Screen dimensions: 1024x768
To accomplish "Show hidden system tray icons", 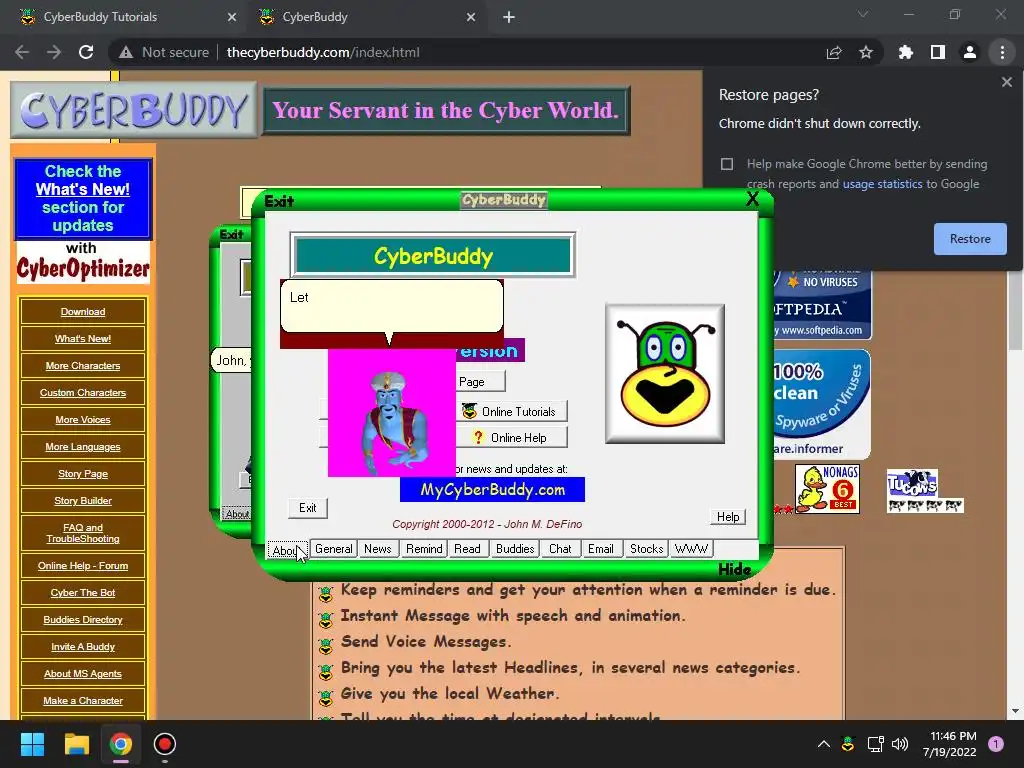I will 824,744.
